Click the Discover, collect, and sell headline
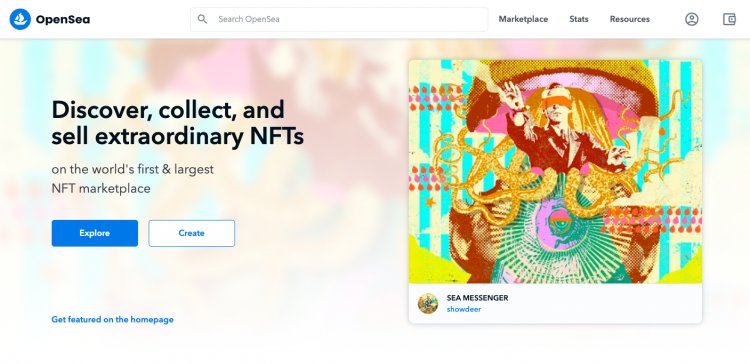Image resolution: width=750 pixels, height=364 pixels. [x=177, y=123]
